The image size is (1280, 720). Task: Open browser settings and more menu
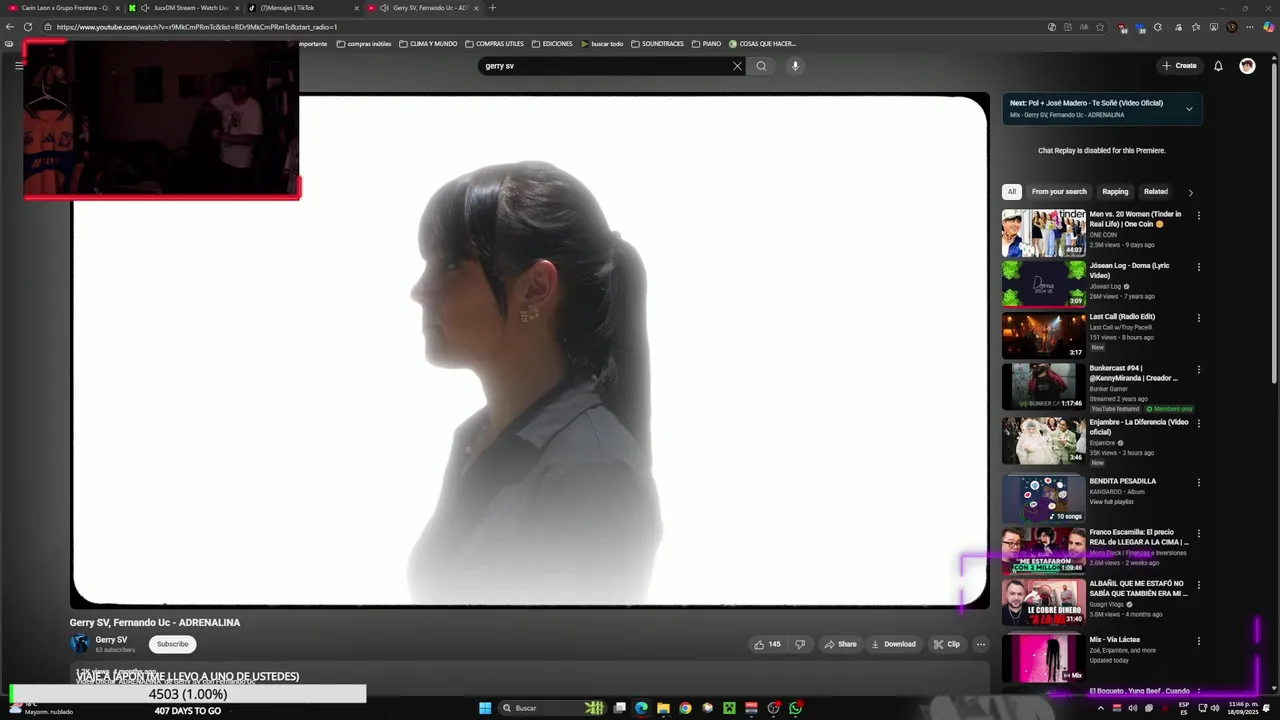tap(1249, 27)
